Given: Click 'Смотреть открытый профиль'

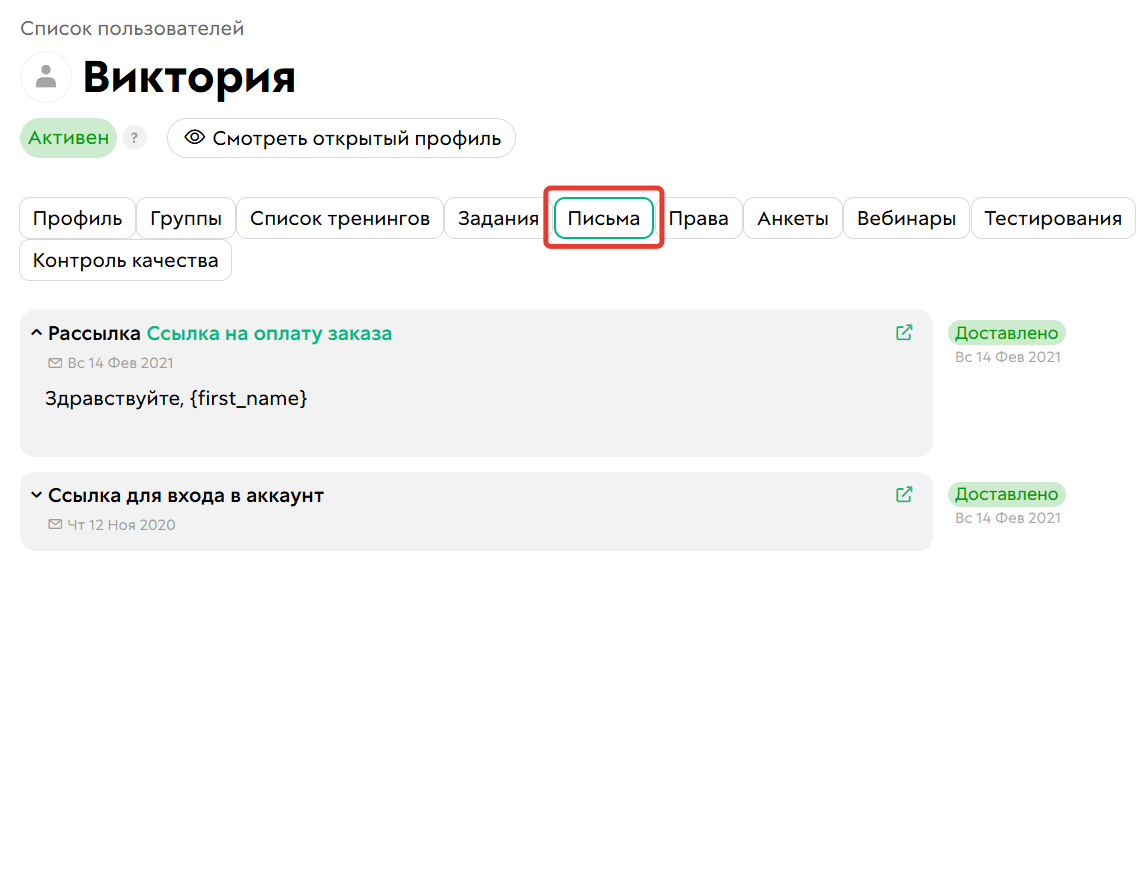Looking at the screenshot, I should click(341, 138).
